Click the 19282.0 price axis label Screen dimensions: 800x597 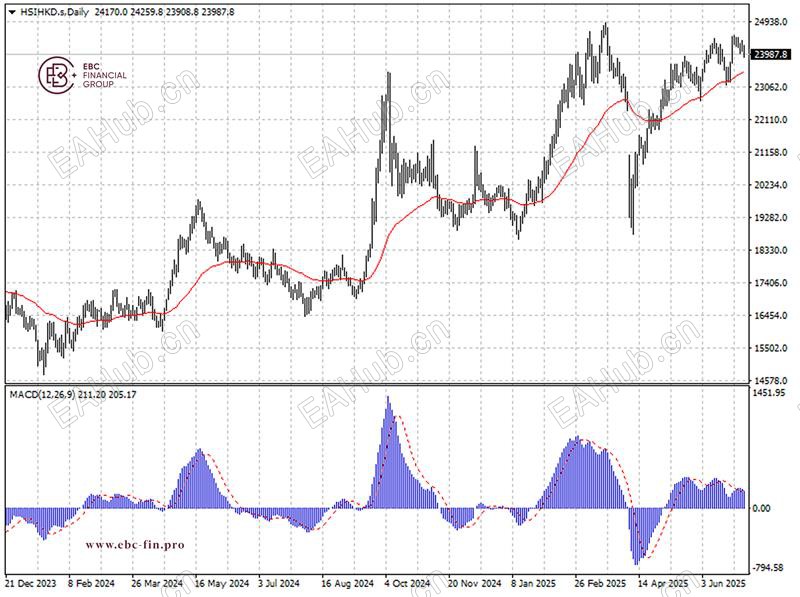(771, 217)
